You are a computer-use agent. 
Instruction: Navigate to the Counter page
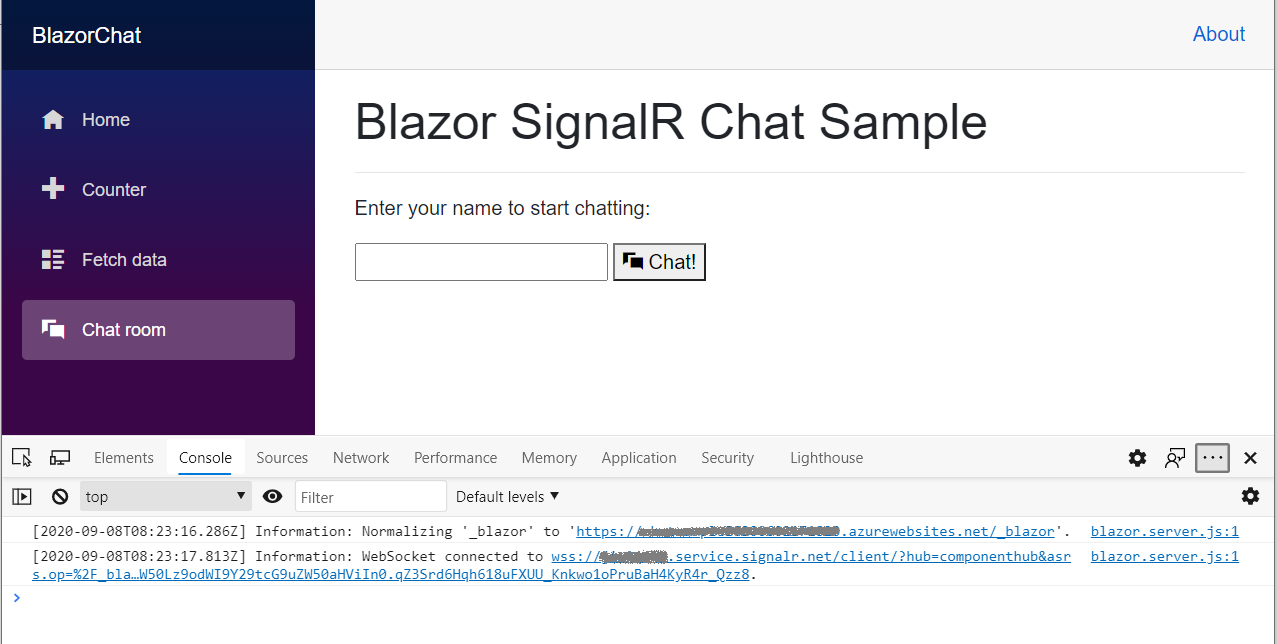pyautogui.click(x=113, y=189)
